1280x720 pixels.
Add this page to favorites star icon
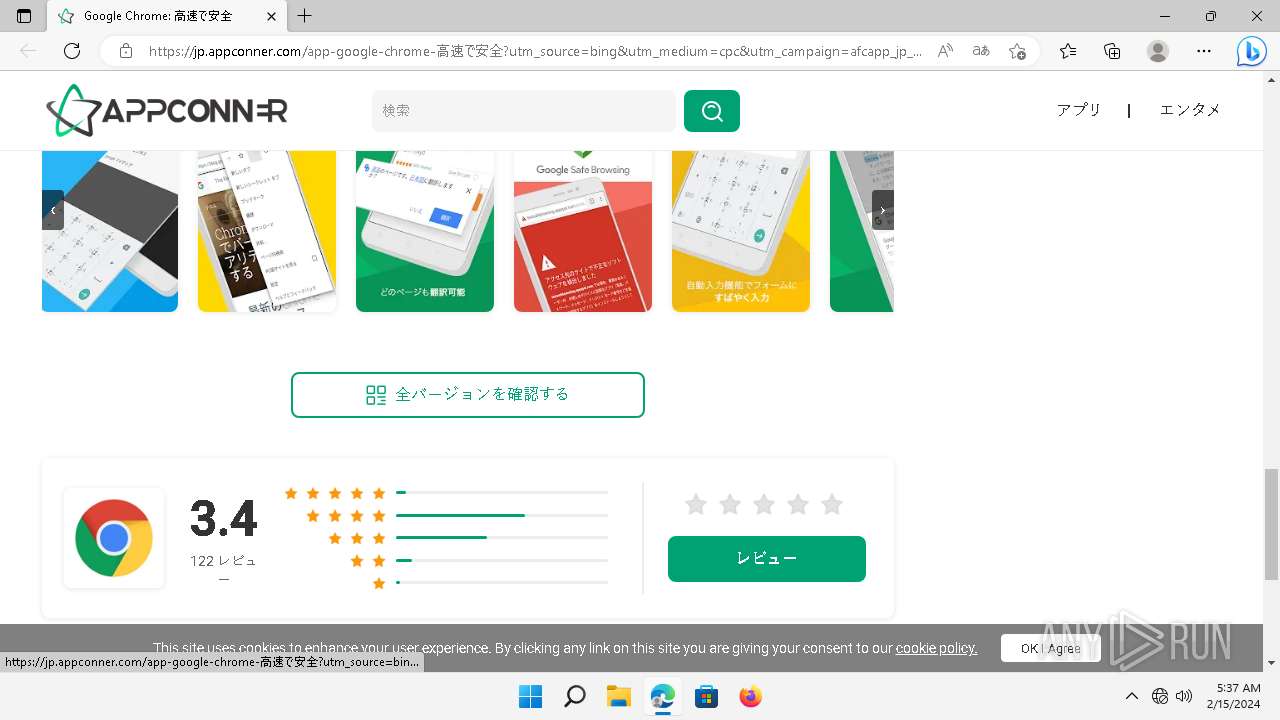point(1017,51)
